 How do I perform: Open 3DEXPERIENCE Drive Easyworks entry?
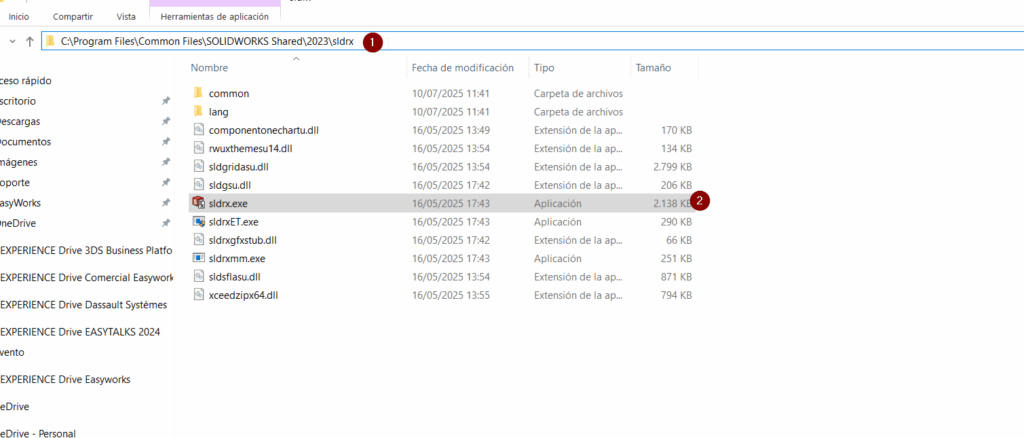[65, 379]
